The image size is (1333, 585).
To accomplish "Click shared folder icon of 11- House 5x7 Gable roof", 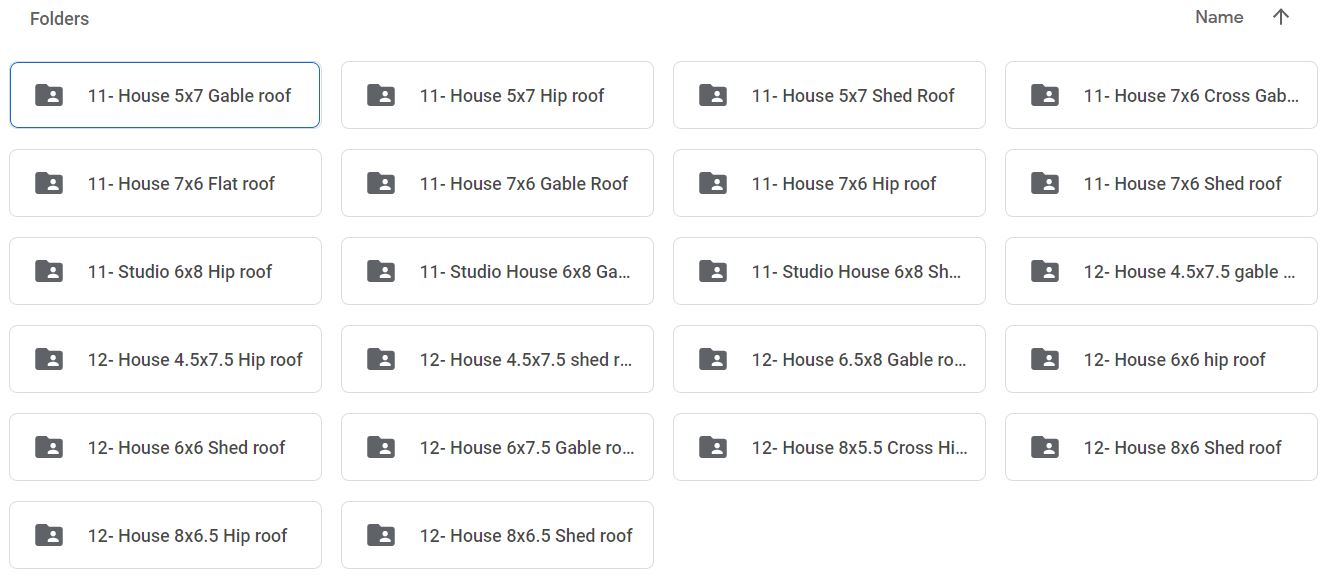I will 48,95.
